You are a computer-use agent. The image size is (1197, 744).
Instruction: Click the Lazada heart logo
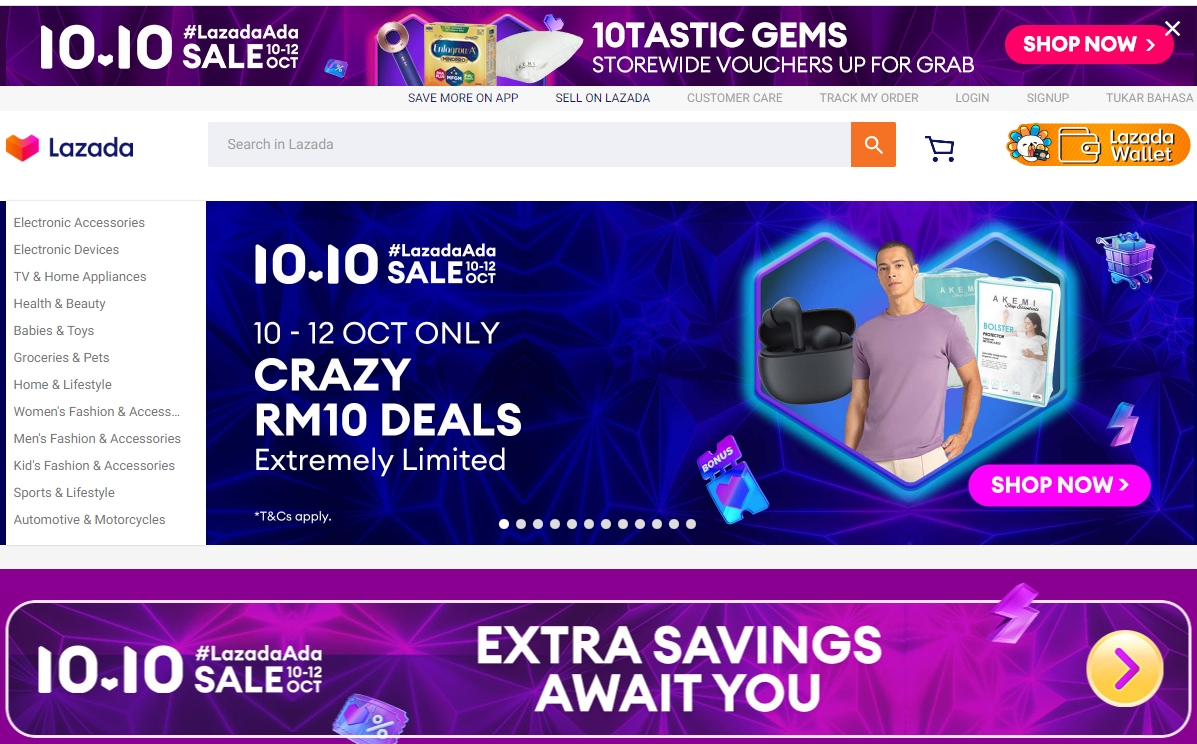[x=22, y=147]
